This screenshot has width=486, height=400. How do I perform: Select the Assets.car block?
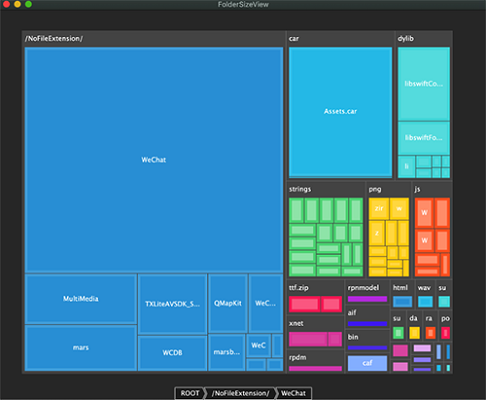click(340, 111)
